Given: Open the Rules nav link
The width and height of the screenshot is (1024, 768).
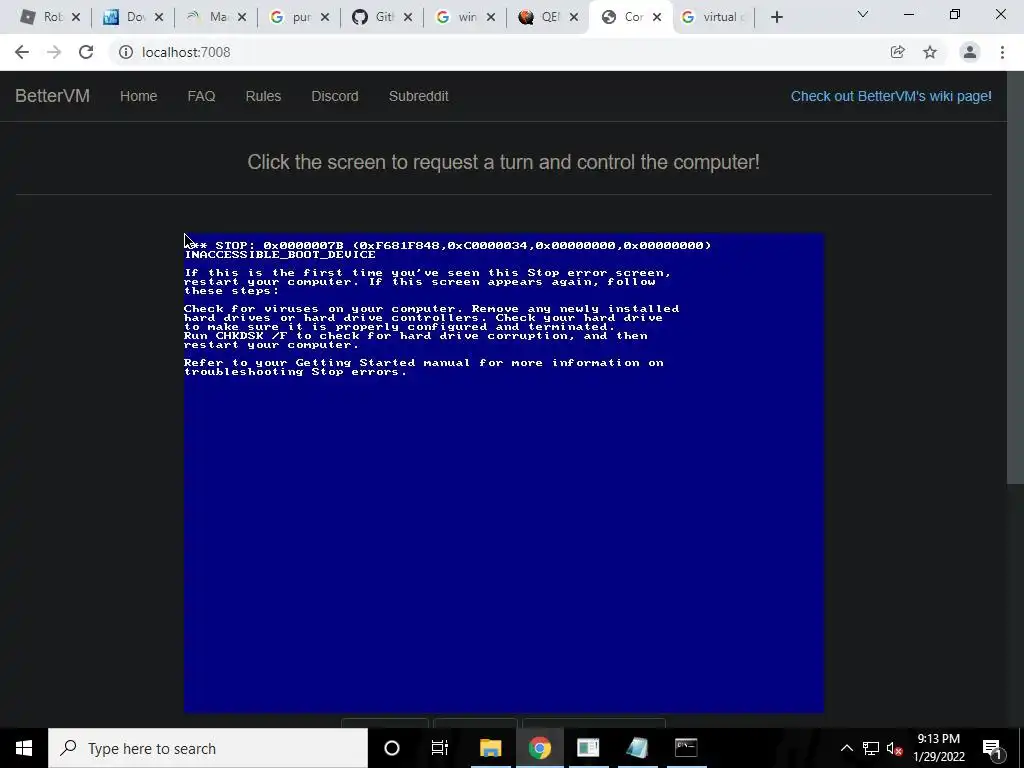Looking at the screenshot, I should pos(263,96).
